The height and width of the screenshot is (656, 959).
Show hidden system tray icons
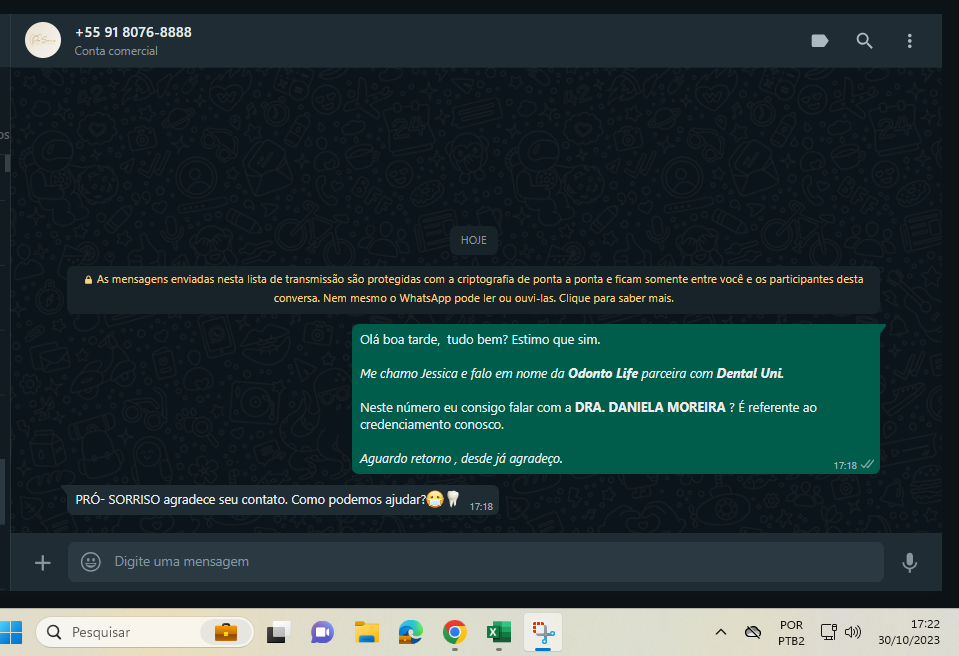pos(721,632)
